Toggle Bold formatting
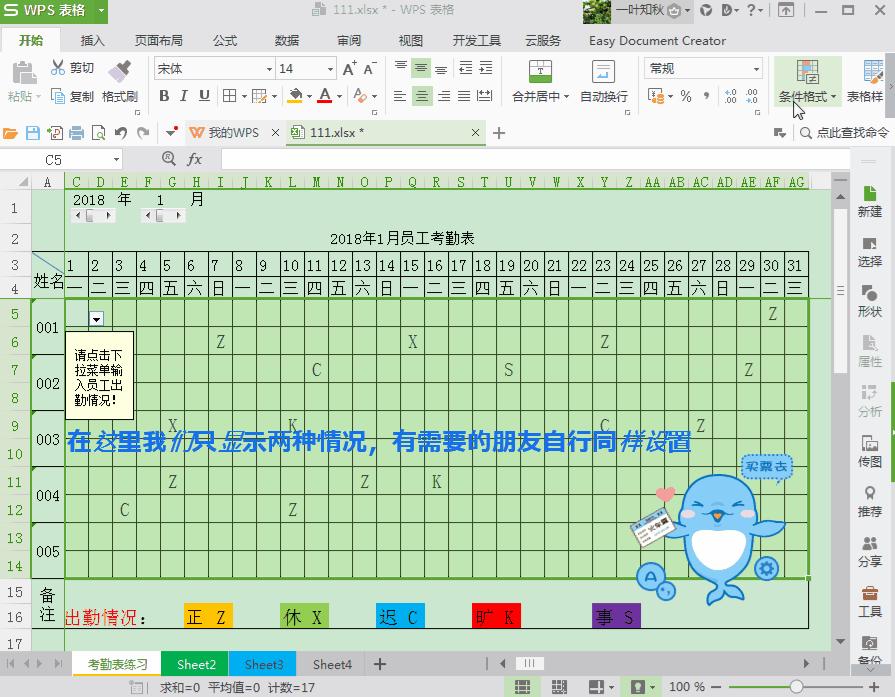This screenshot has height=697, width=895. [x=166, y=95]
